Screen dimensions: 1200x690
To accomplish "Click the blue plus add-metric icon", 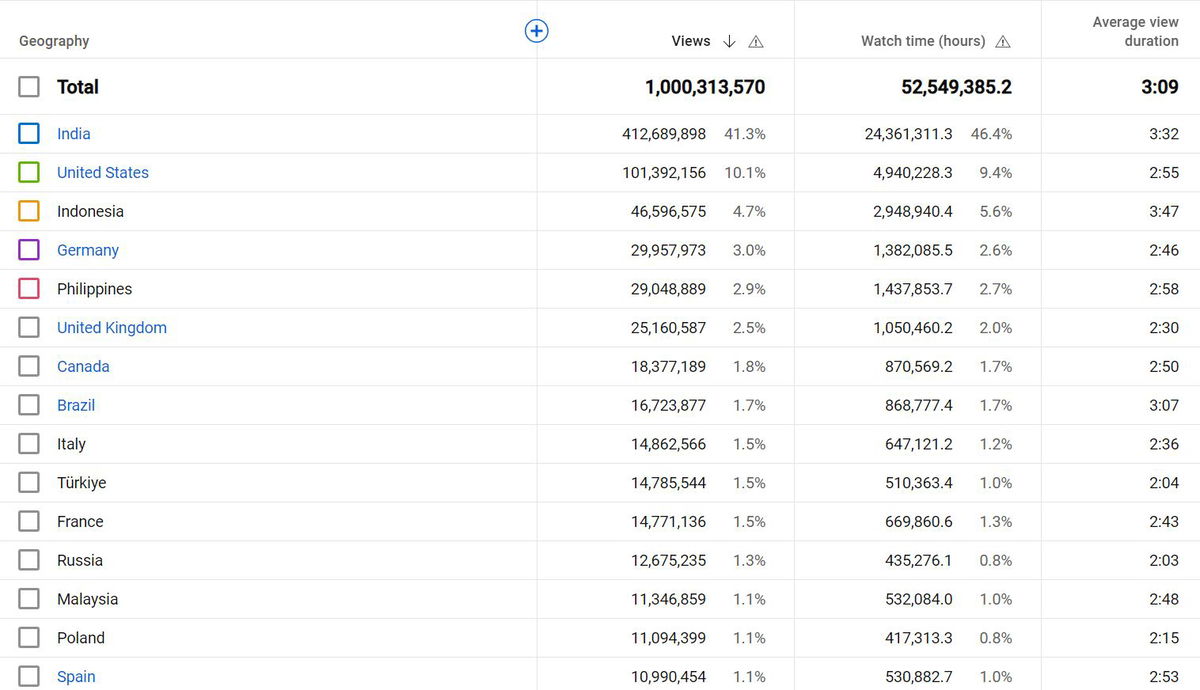I will click(537, 31).
